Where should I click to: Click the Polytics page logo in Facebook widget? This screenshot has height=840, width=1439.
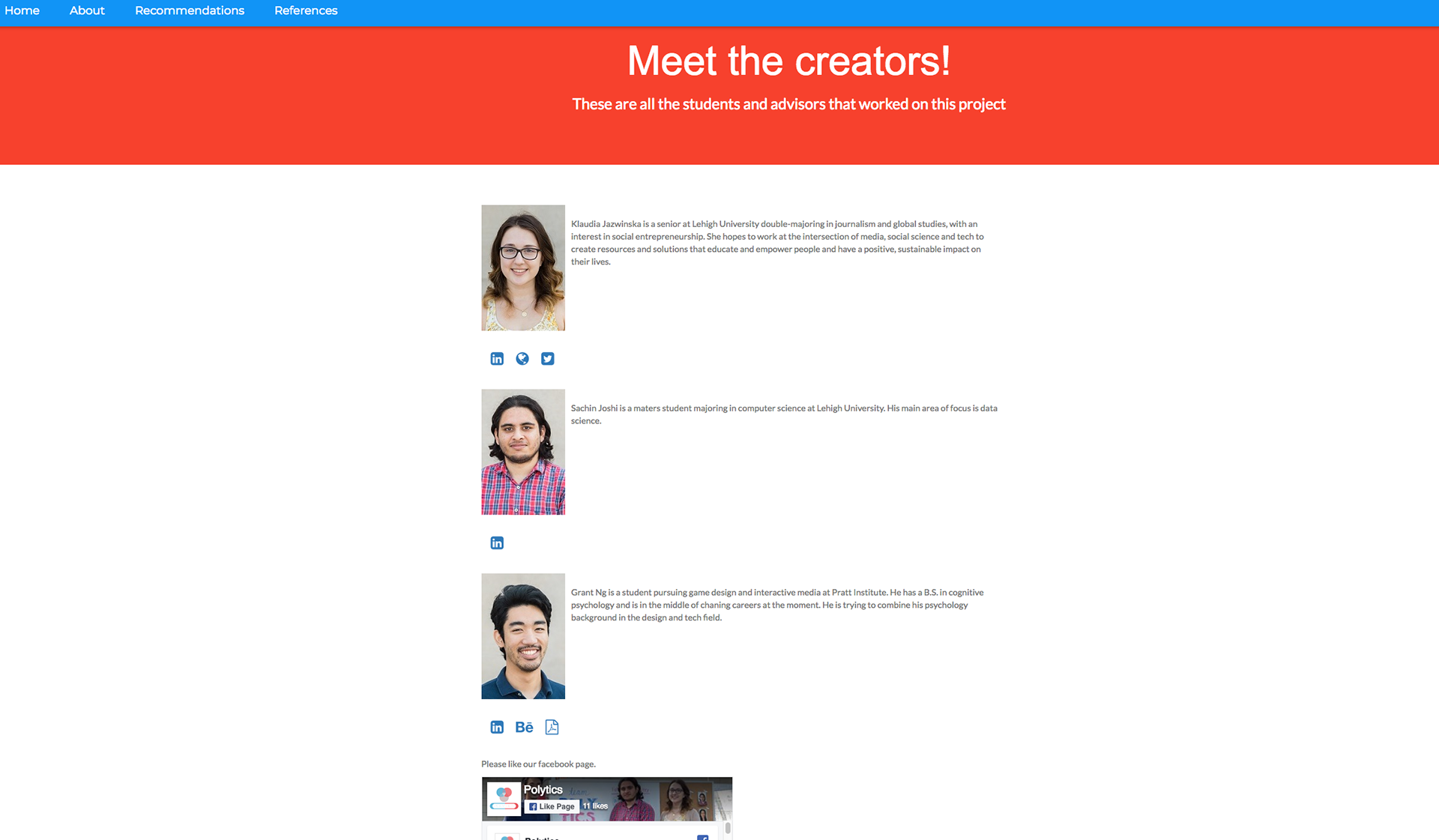(504, 799)
